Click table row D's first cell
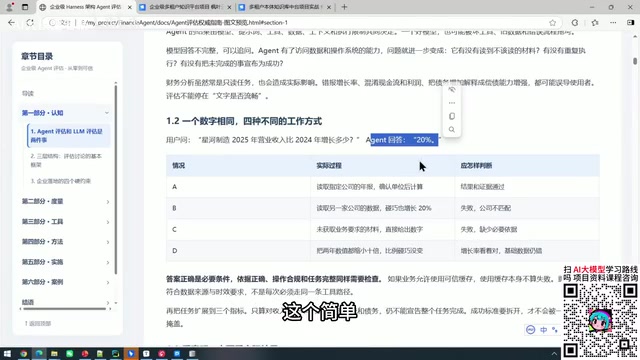This screenshot has height=360, width=640. [x=238, y=251]
